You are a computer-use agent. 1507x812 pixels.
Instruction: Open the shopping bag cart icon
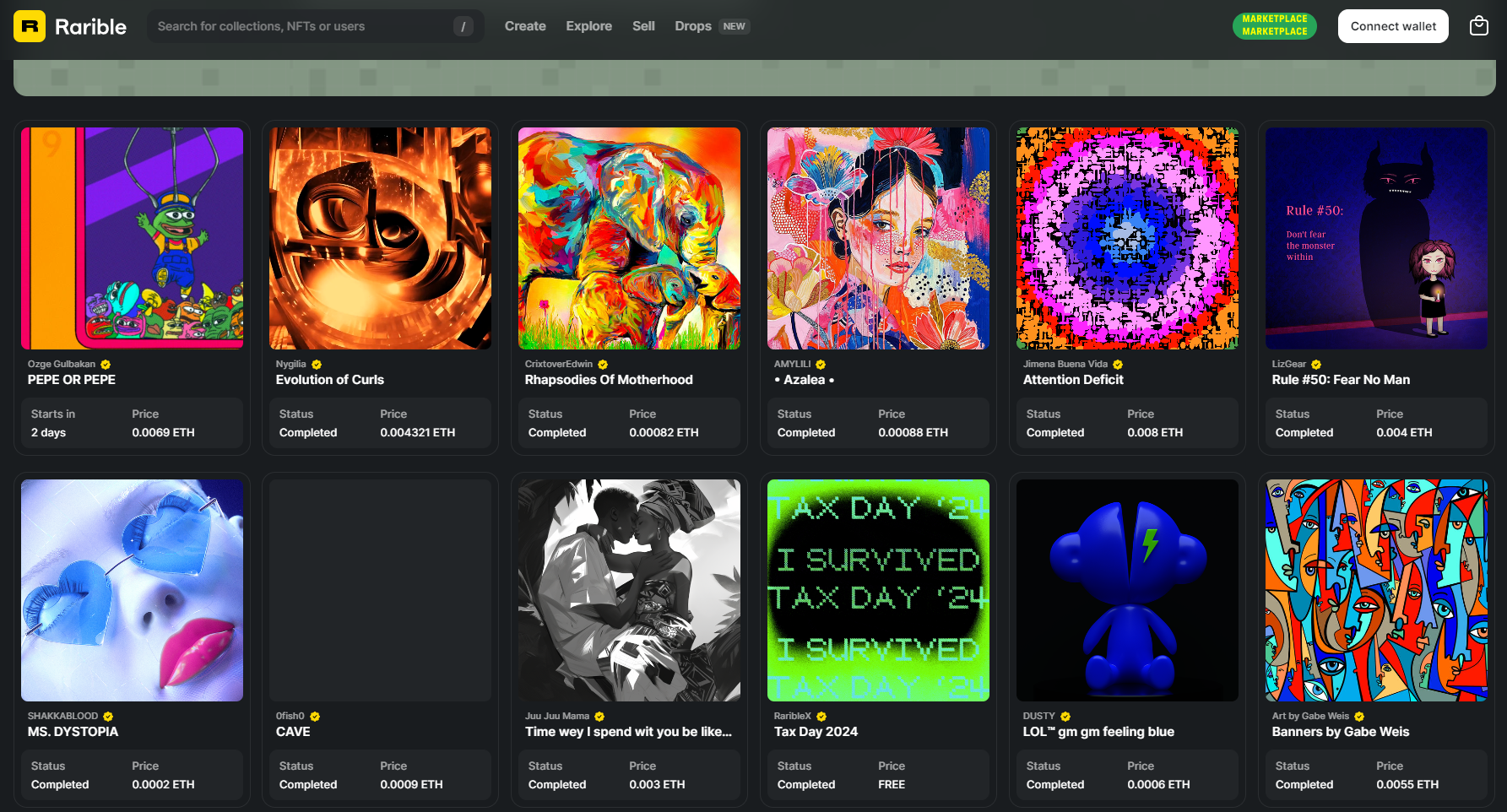point(1478,26)
